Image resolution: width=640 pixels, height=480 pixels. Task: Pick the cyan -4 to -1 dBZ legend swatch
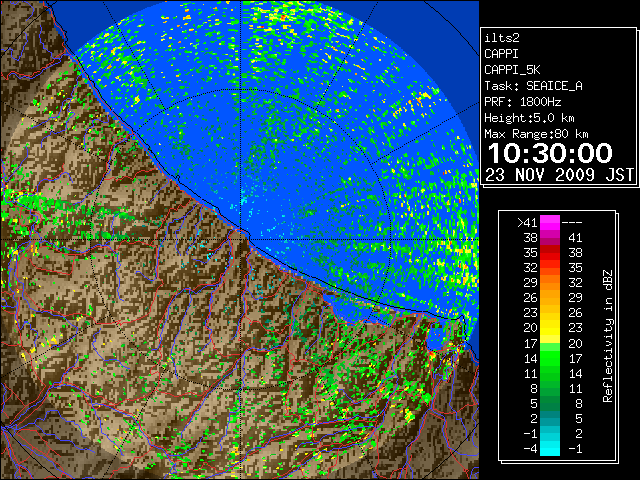[550, 449]
